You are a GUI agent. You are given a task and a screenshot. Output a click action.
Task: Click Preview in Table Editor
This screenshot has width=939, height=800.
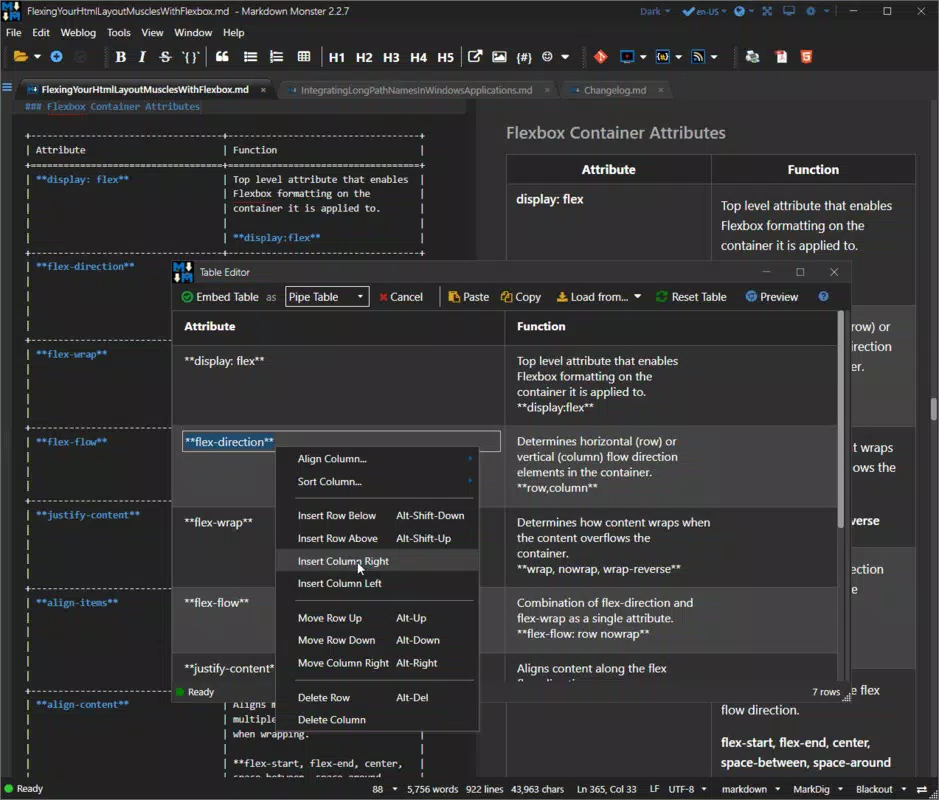click(x=772, y=297)
